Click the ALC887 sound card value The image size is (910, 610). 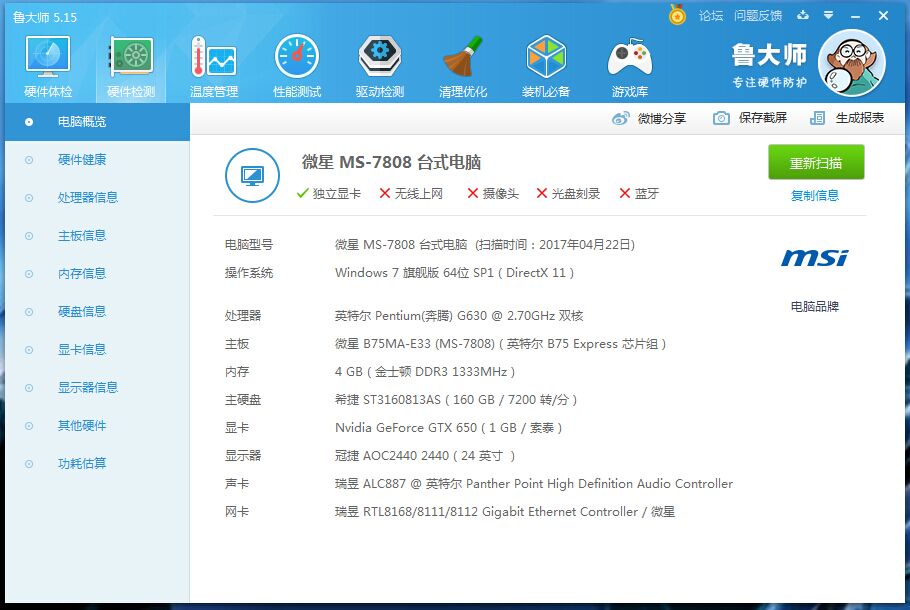coord(534,483)
